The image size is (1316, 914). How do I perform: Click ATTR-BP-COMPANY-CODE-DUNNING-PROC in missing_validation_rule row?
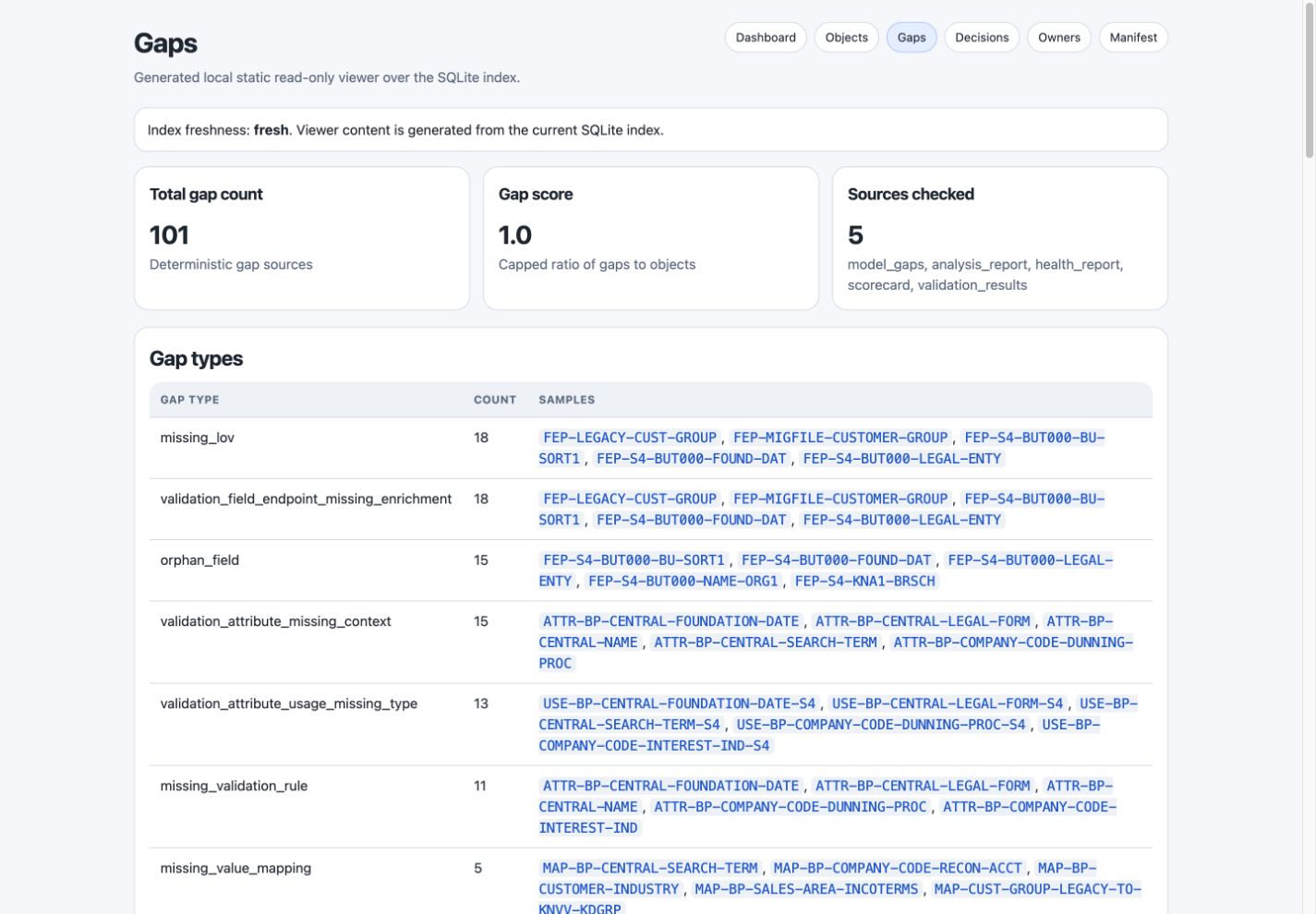(791, 807)
